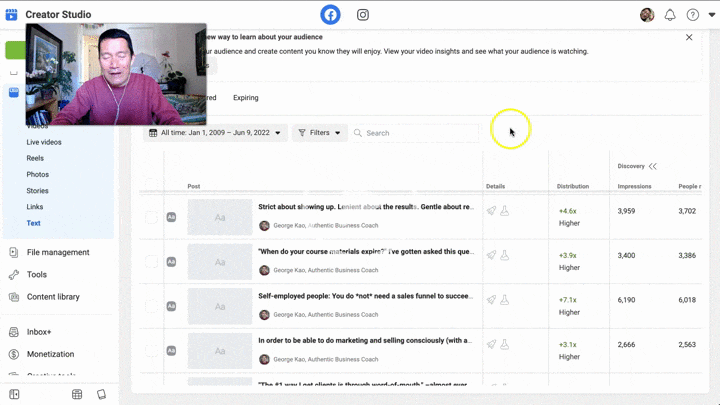Screen dimensions: 720x405
Task: Click the table grid icon at bottom
Action: tap(77, 394)
